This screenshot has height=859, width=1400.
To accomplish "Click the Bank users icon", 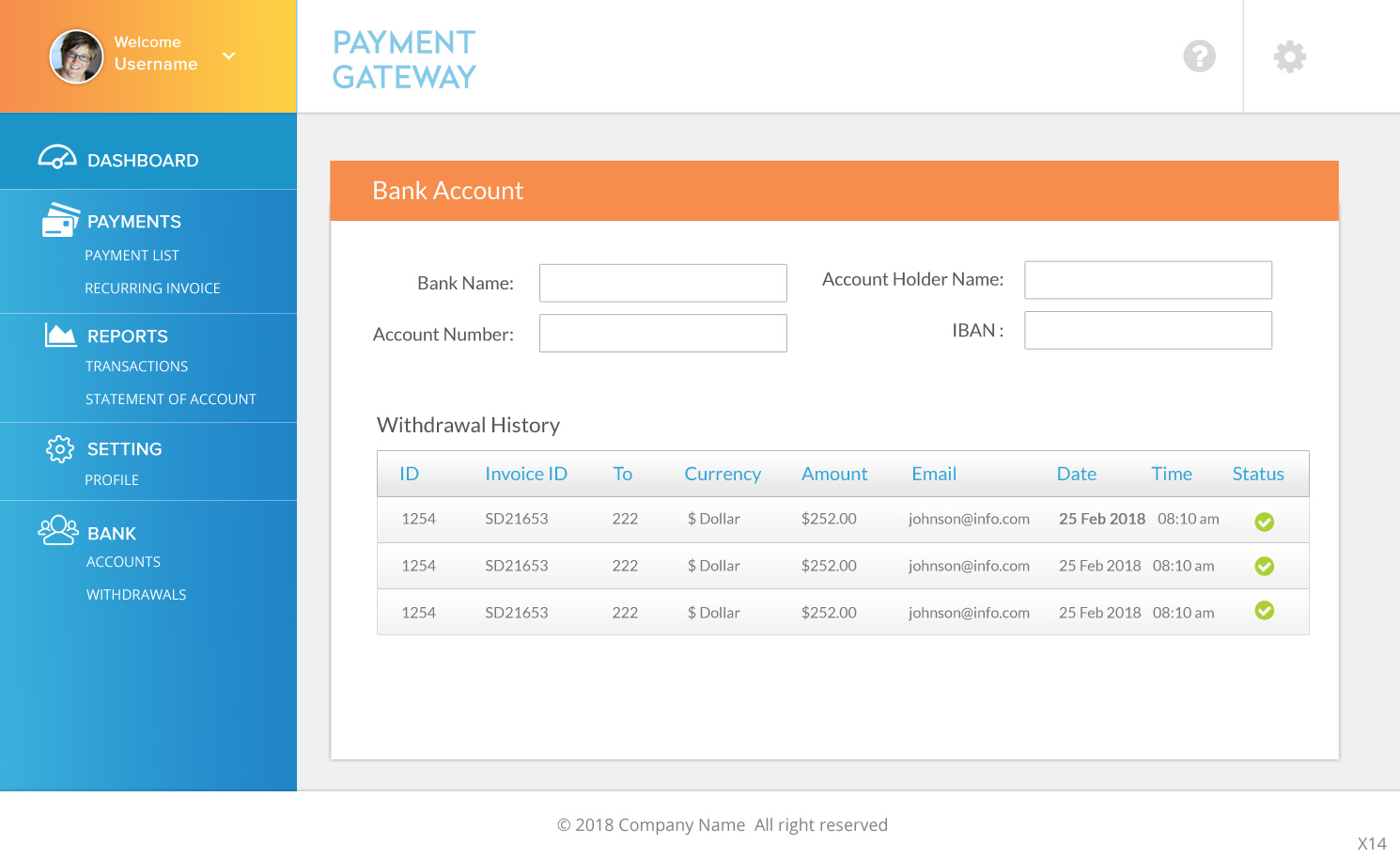I will (x=58, y=531).
